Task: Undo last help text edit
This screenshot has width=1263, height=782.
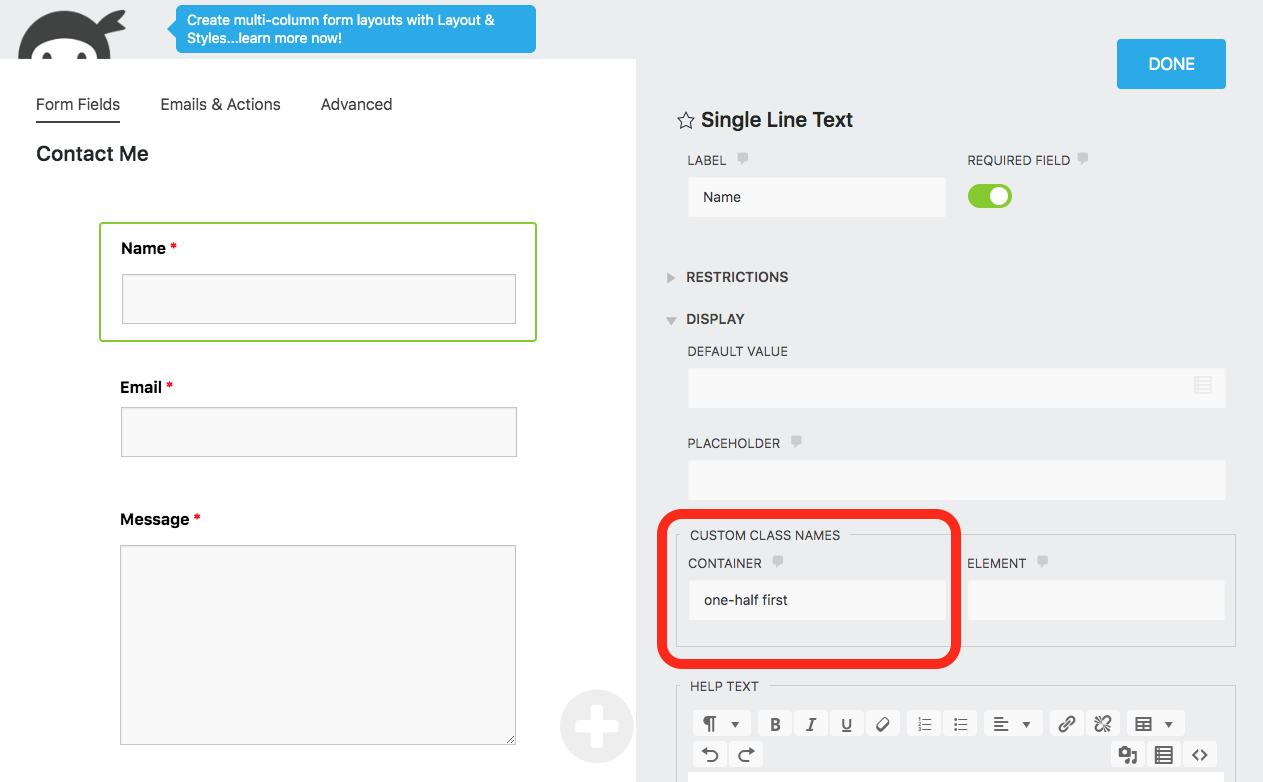Action: [x=709, y=754]
